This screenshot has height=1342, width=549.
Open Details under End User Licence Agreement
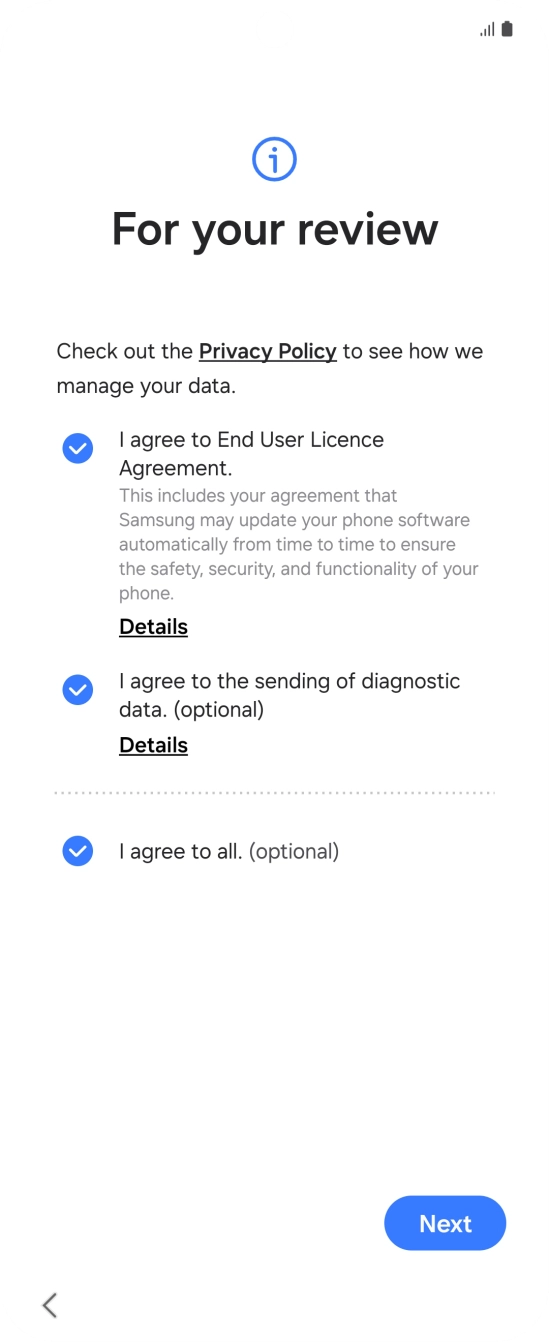[x=153, y=627]
